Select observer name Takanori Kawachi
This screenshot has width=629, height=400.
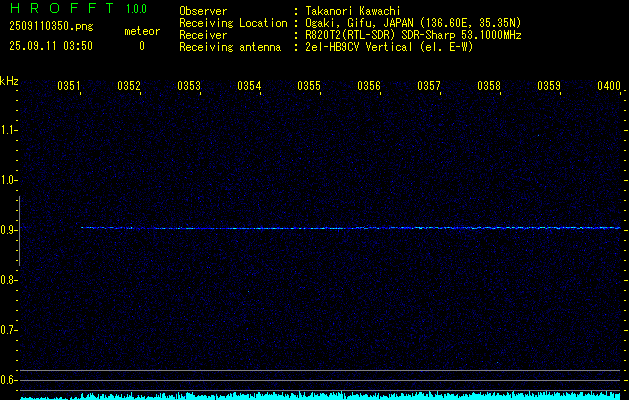tap(353, 11)
